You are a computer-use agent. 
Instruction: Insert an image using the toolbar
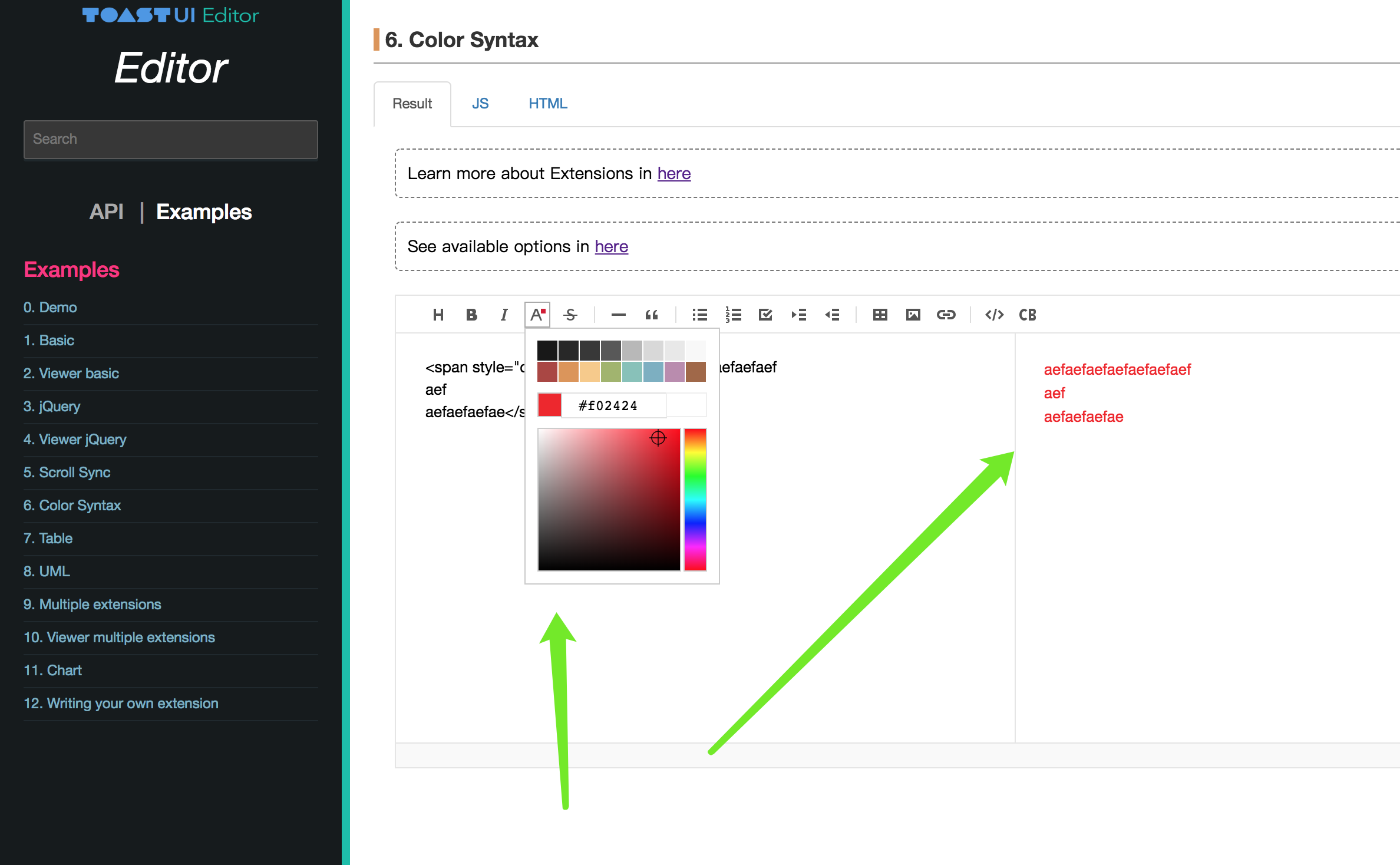pos(913,315)
